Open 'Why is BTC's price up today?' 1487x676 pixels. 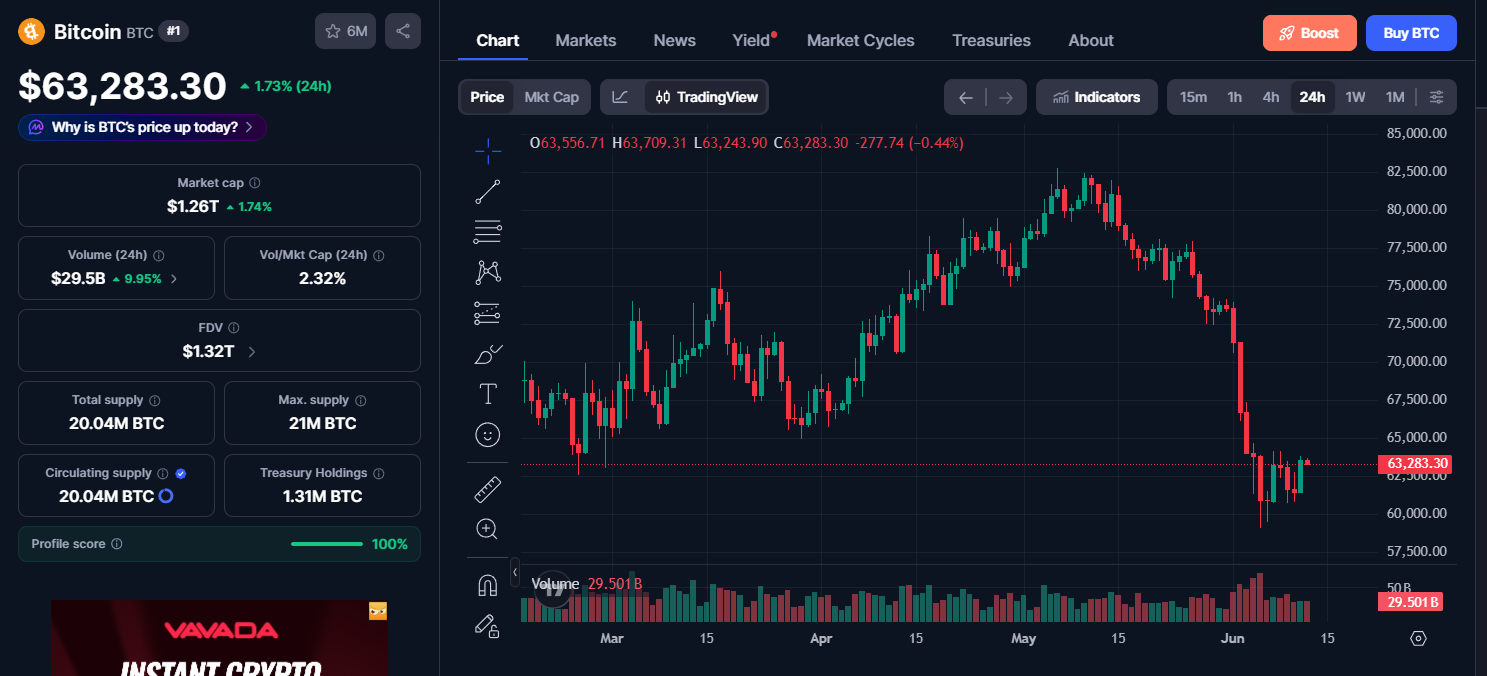142,127
